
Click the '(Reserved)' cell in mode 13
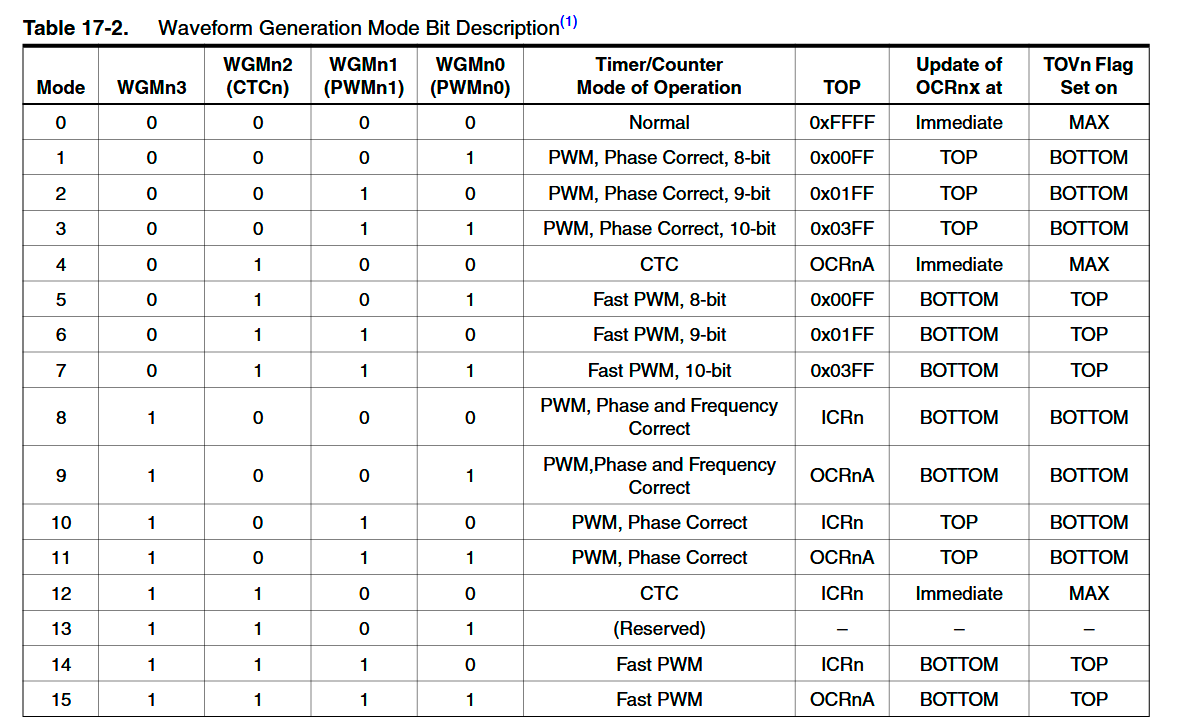tap(659, 629)
